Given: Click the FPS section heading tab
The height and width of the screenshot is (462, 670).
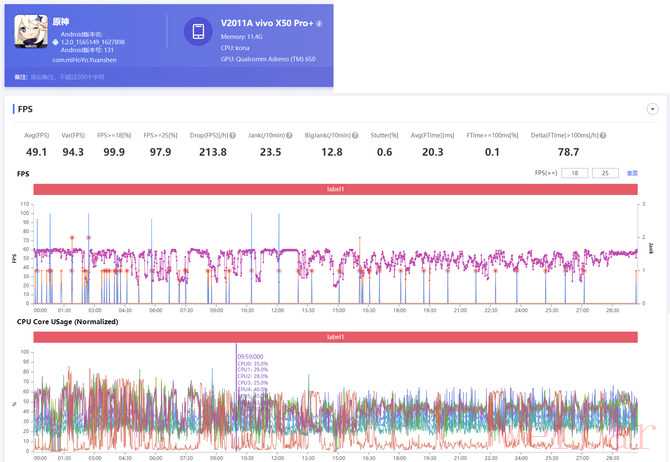Looking at the screenshot, I should [x=25, y=108].
